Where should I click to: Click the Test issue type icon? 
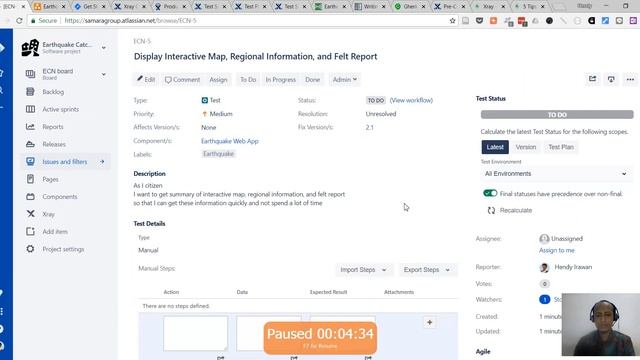click(204, 100)
